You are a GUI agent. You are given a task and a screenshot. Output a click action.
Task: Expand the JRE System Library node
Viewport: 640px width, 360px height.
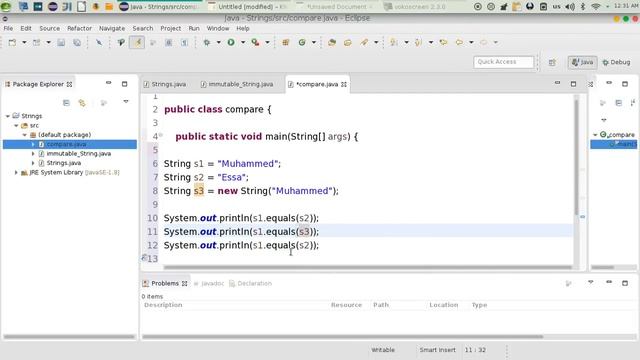coord(16,173)
